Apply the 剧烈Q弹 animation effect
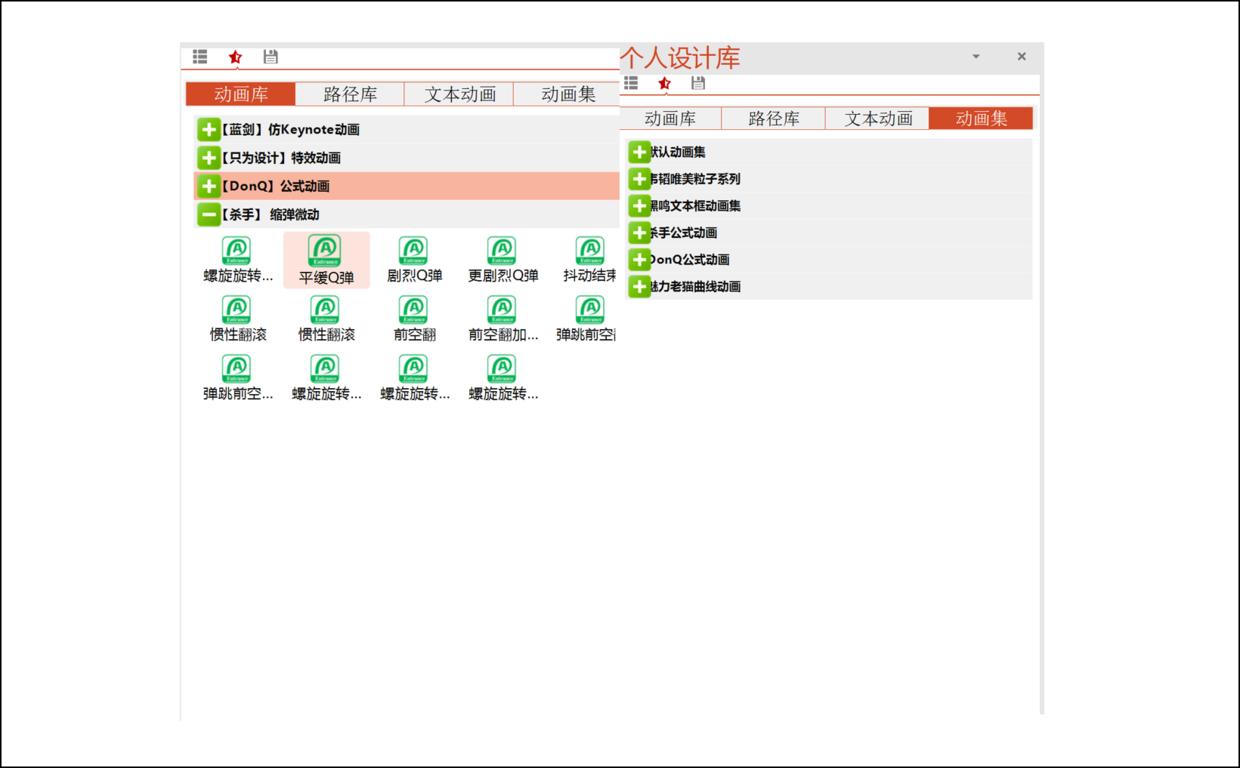The image size is (1240, 768). point(413,251)
